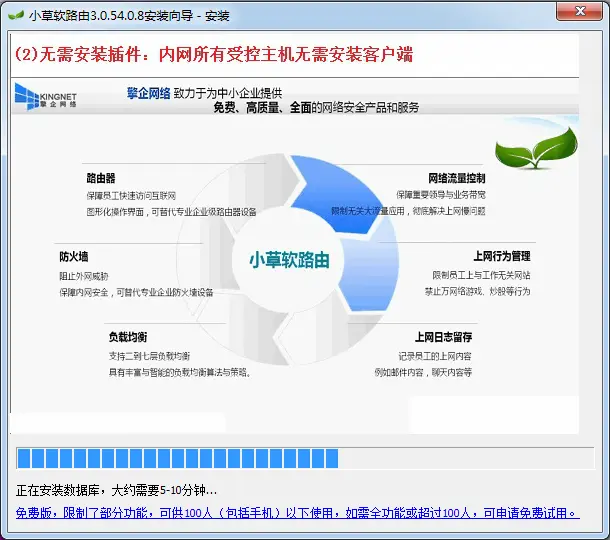Select the 负载均衡 heading

pyautogui.click(x=128, y=337)
